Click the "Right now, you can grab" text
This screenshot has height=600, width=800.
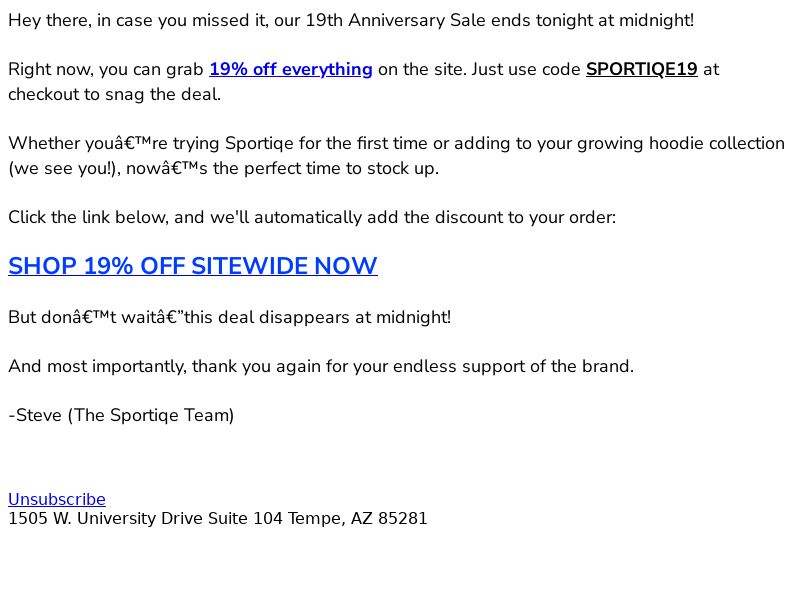pos(106,69)
